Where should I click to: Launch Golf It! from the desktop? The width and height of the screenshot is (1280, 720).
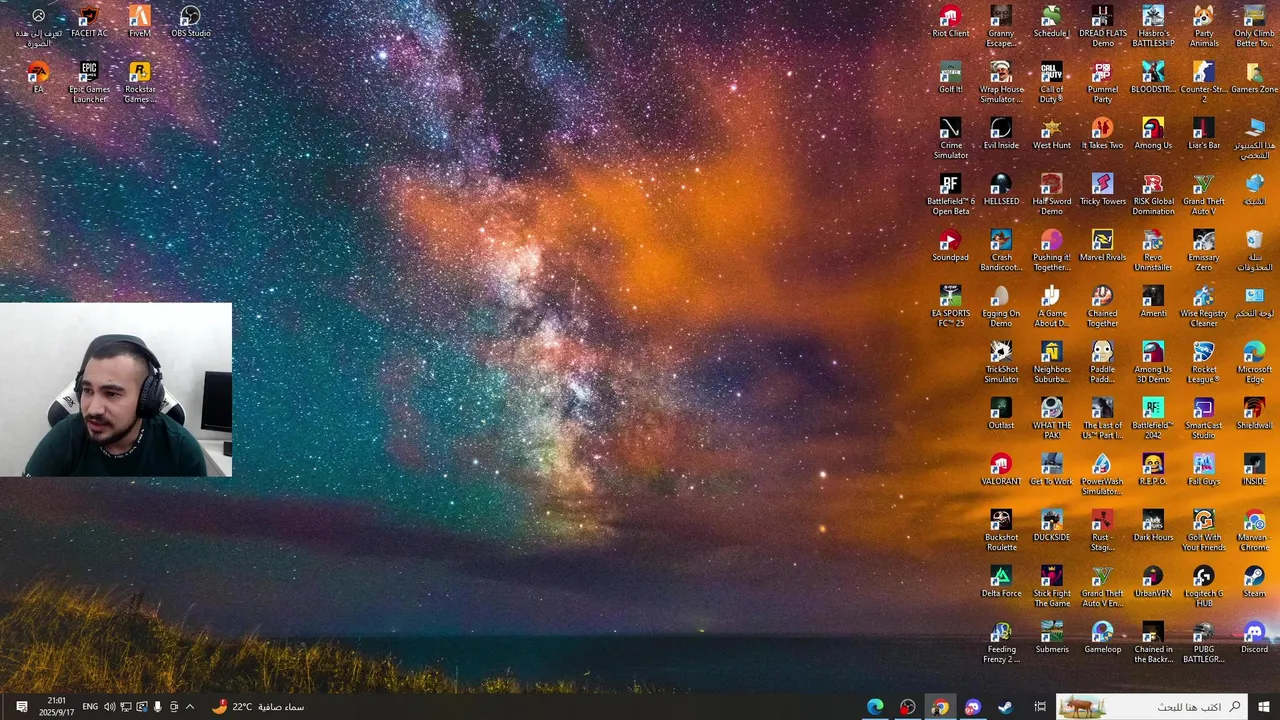pyautogui.click(x=950, y=78)
